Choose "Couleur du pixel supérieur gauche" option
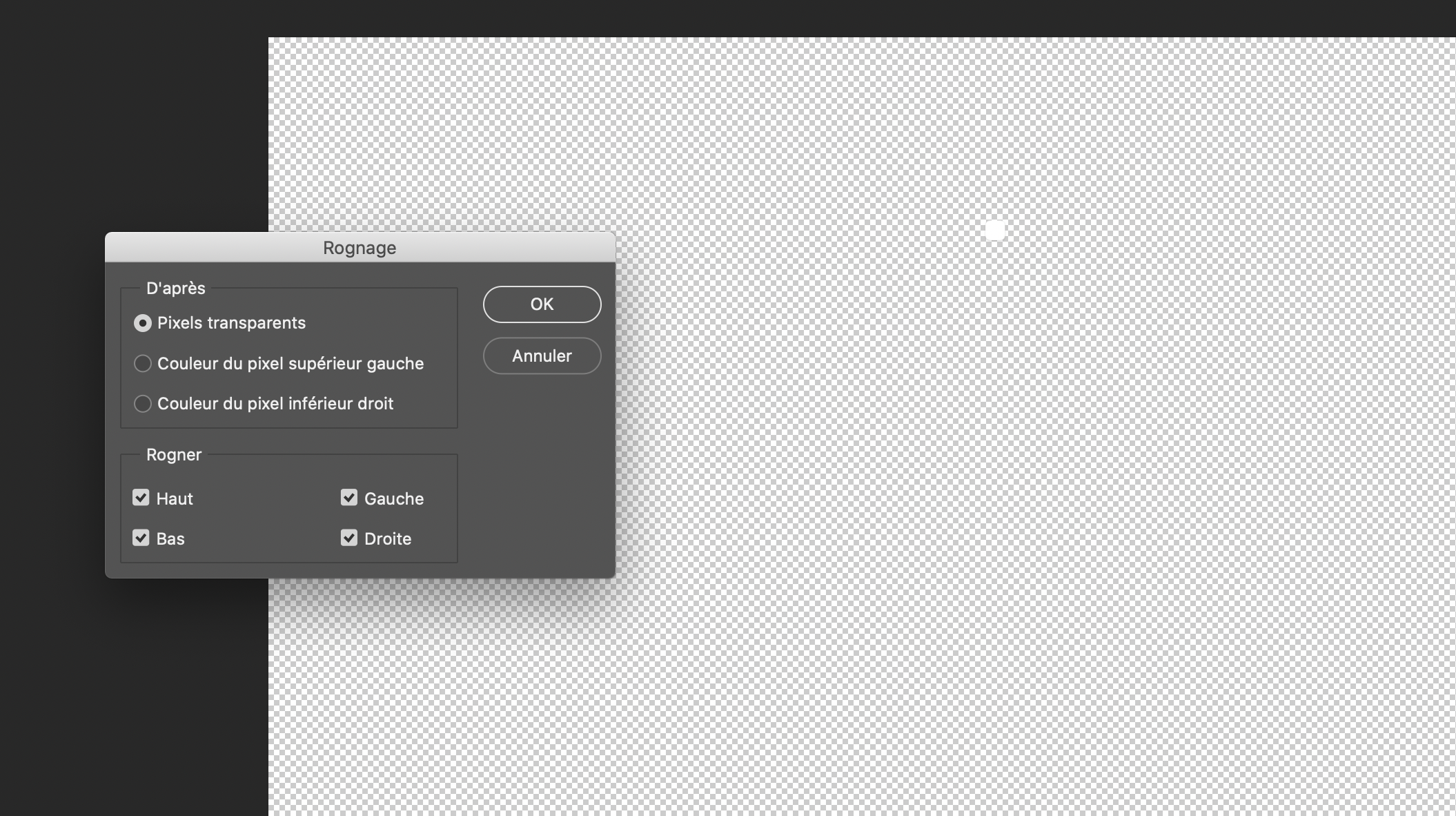 coord(143,364)
